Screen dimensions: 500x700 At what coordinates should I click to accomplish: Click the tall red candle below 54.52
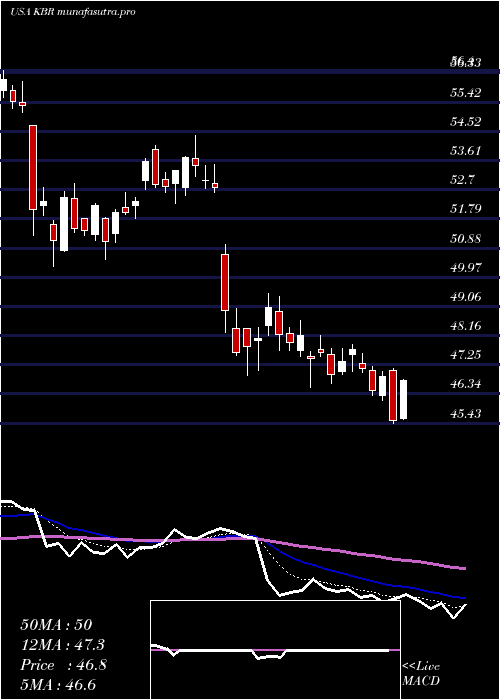[x=33, y=167]
